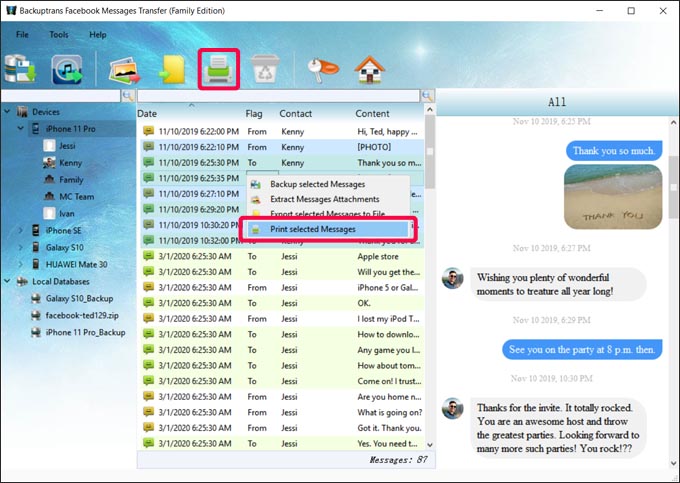The height and width of the screenshot is (483, 680).
Task: Click the device tree search input field
Action: 61,96
